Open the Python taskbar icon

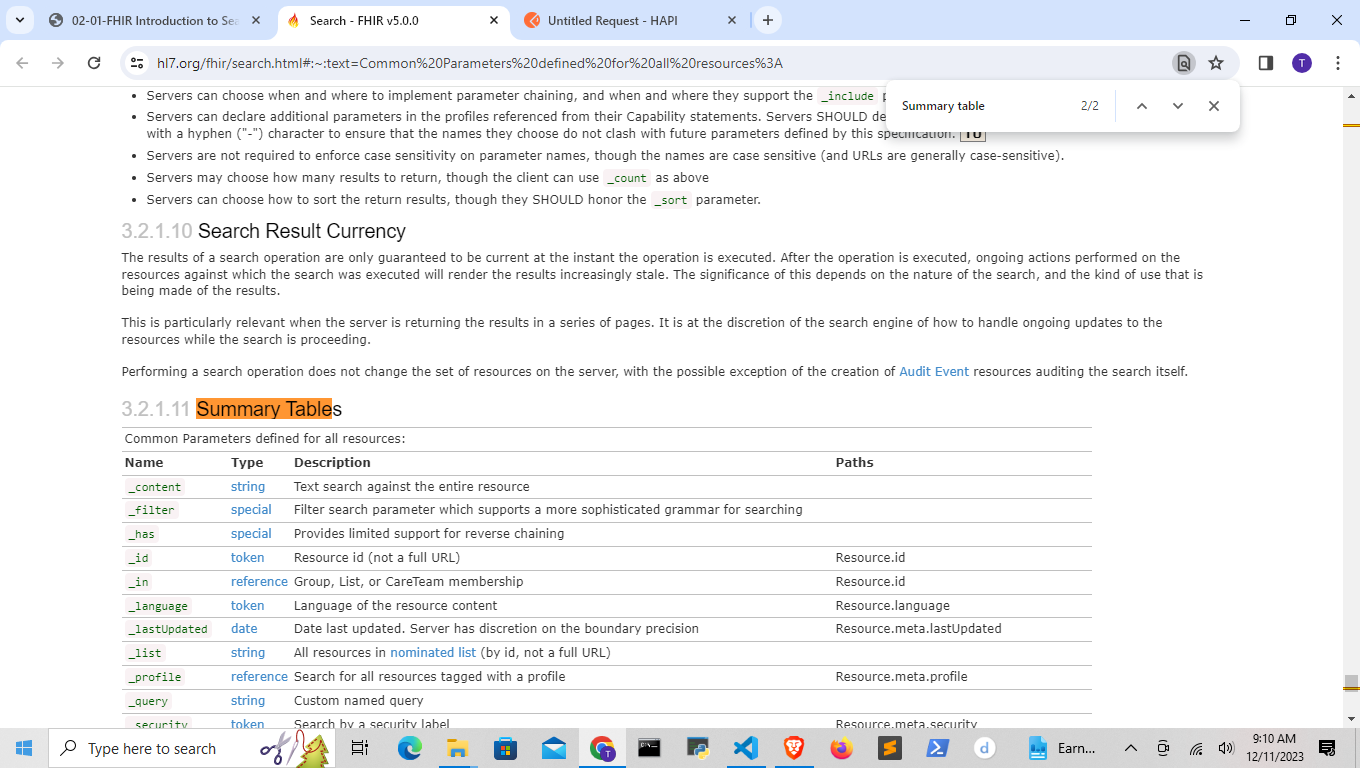pyautogui.click(x=698, y=748)
